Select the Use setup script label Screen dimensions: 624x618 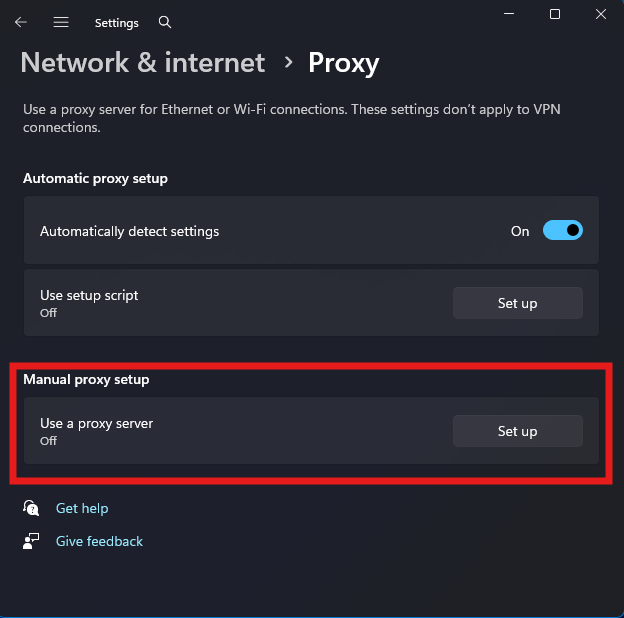coord(89,295)
